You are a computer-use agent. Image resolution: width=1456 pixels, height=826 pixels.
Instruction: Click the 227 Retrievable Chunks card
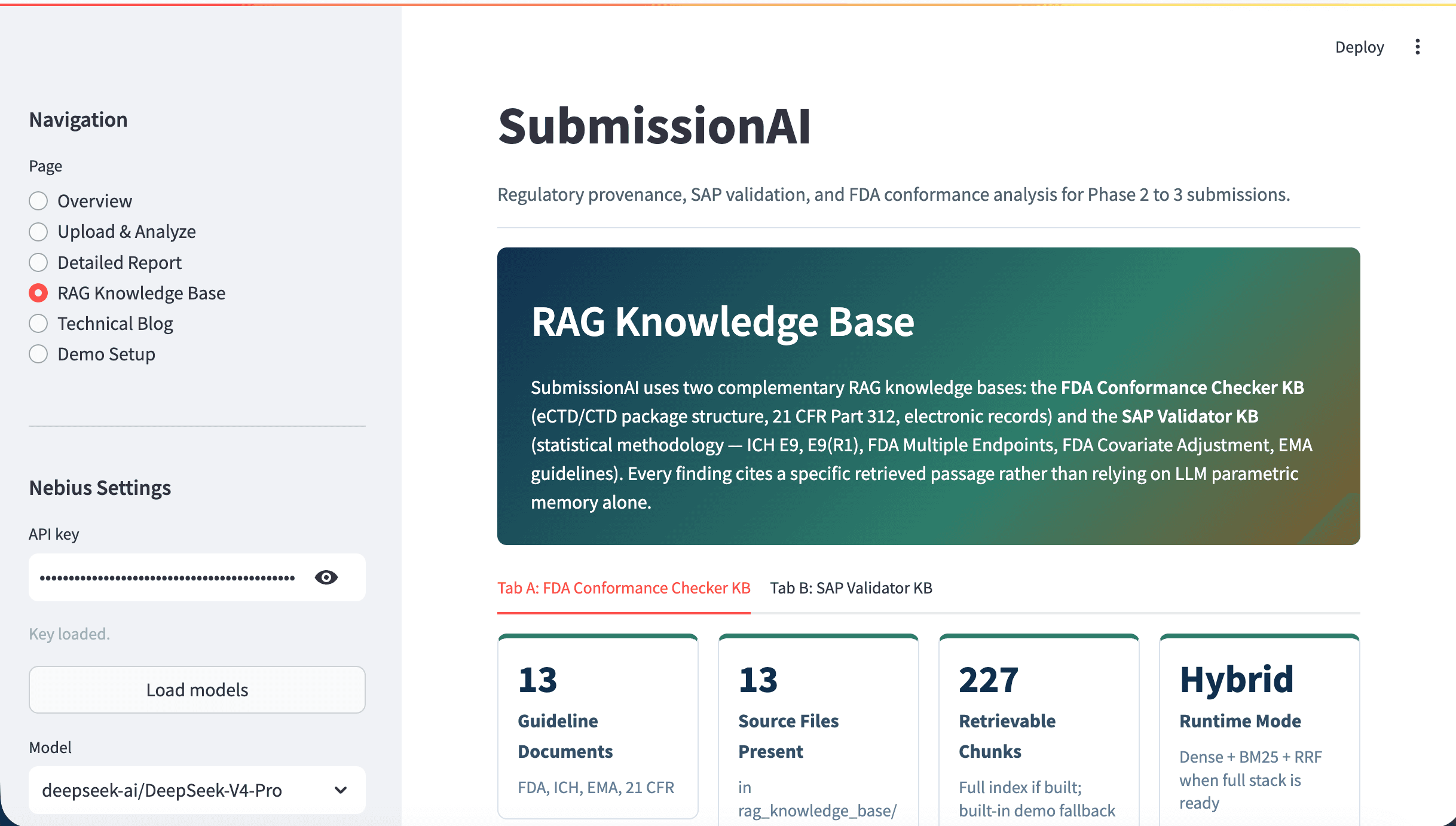click(1039, 730)
